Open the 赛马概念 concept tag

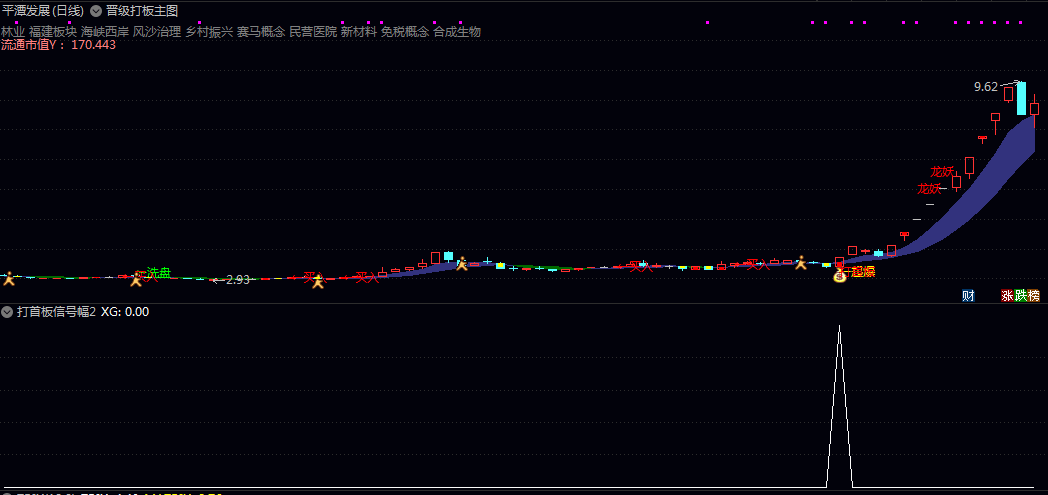point(261,31)
